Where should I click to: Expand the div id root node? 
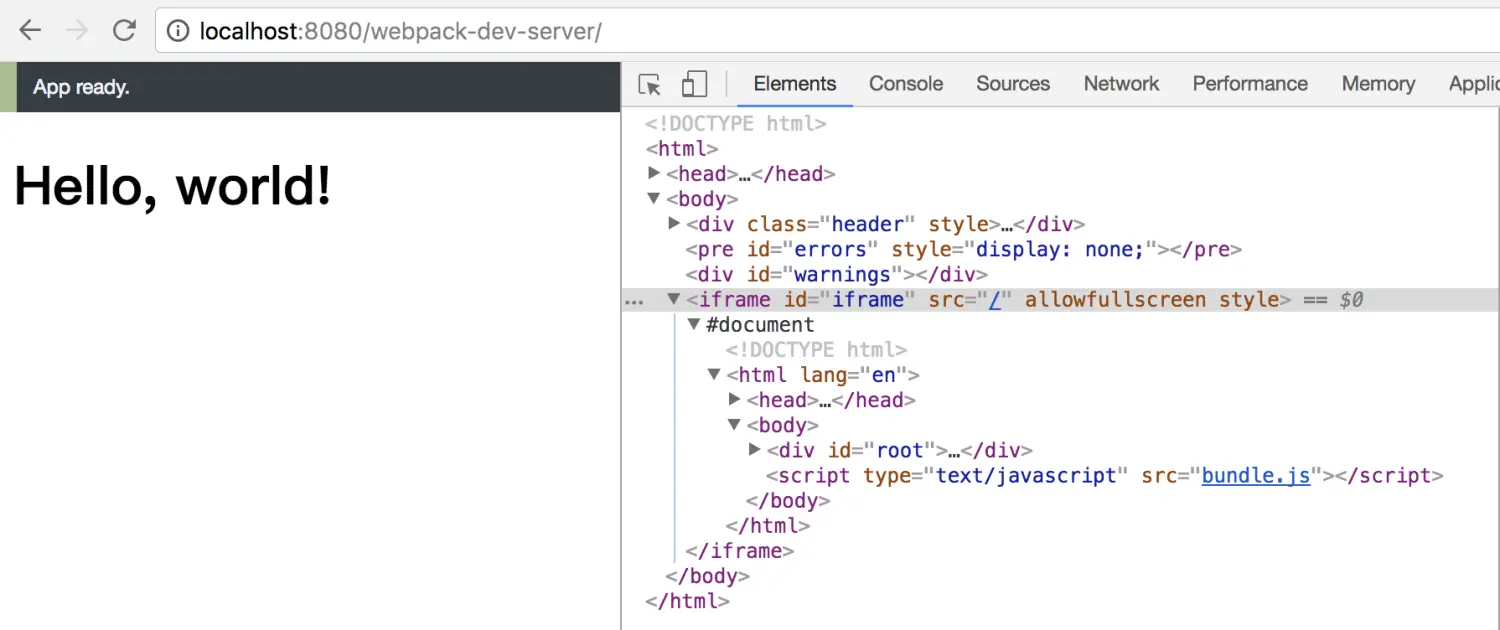[x=755, y=450]
